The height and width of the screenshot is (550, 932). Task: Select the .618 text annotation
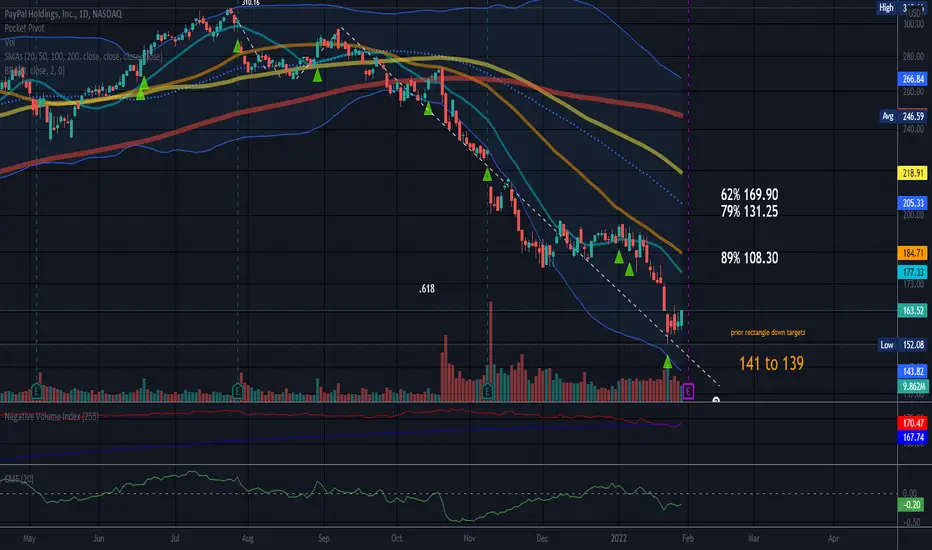[427, 289]
